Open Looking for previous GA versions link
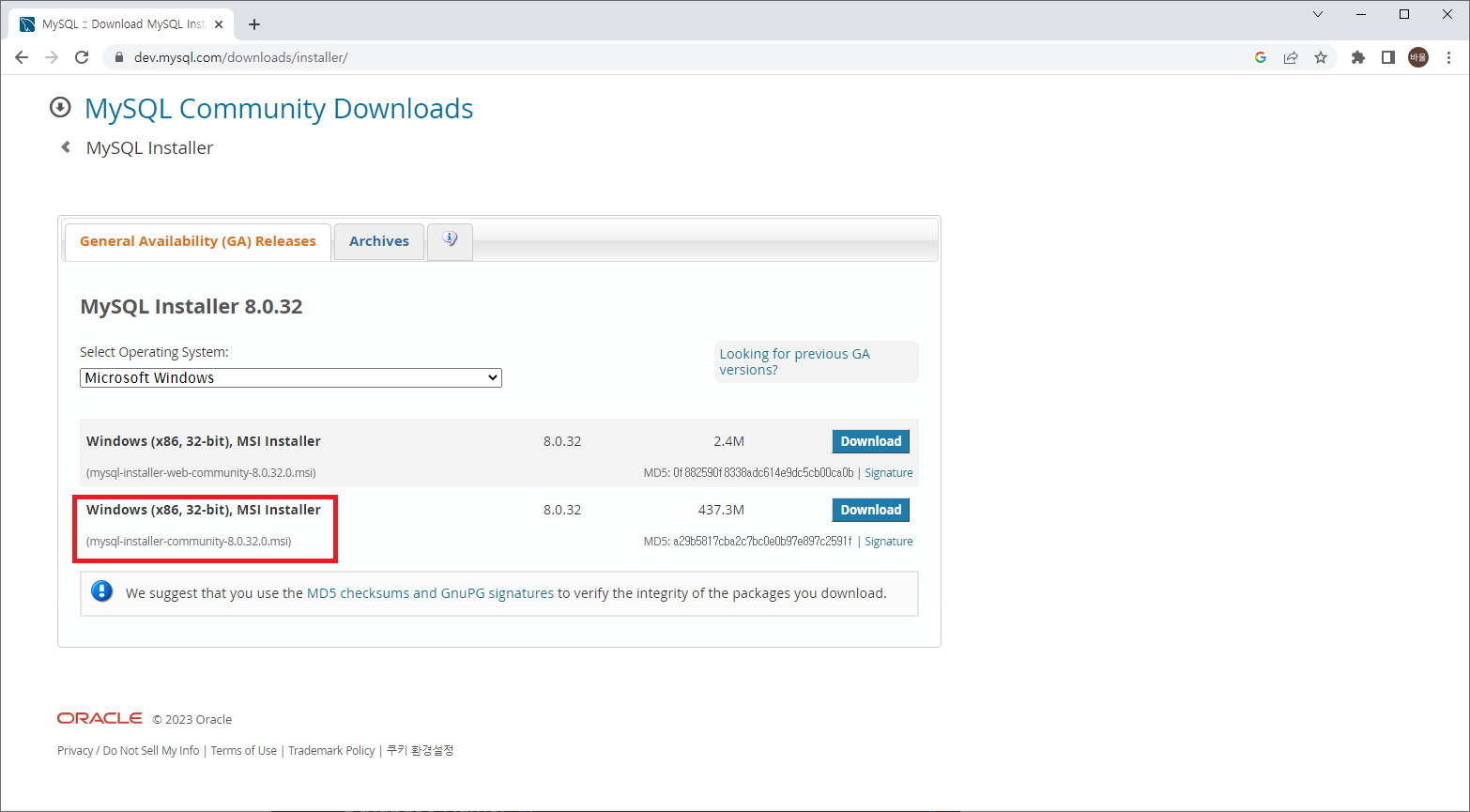The height and width of the screenshot is (812, 1470). (x=794, y=361)
